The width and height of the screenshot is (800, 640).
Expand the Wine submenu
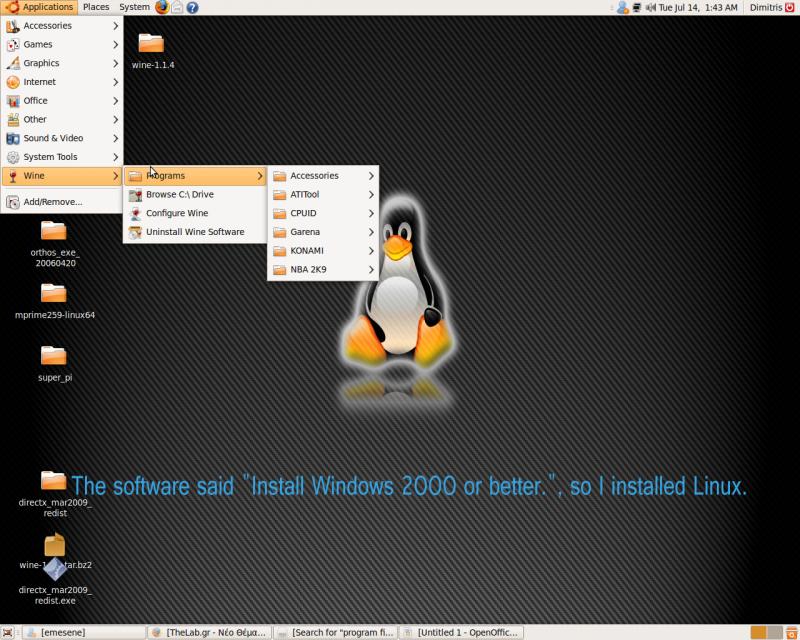pyautogui.click(x=62, y=176)
